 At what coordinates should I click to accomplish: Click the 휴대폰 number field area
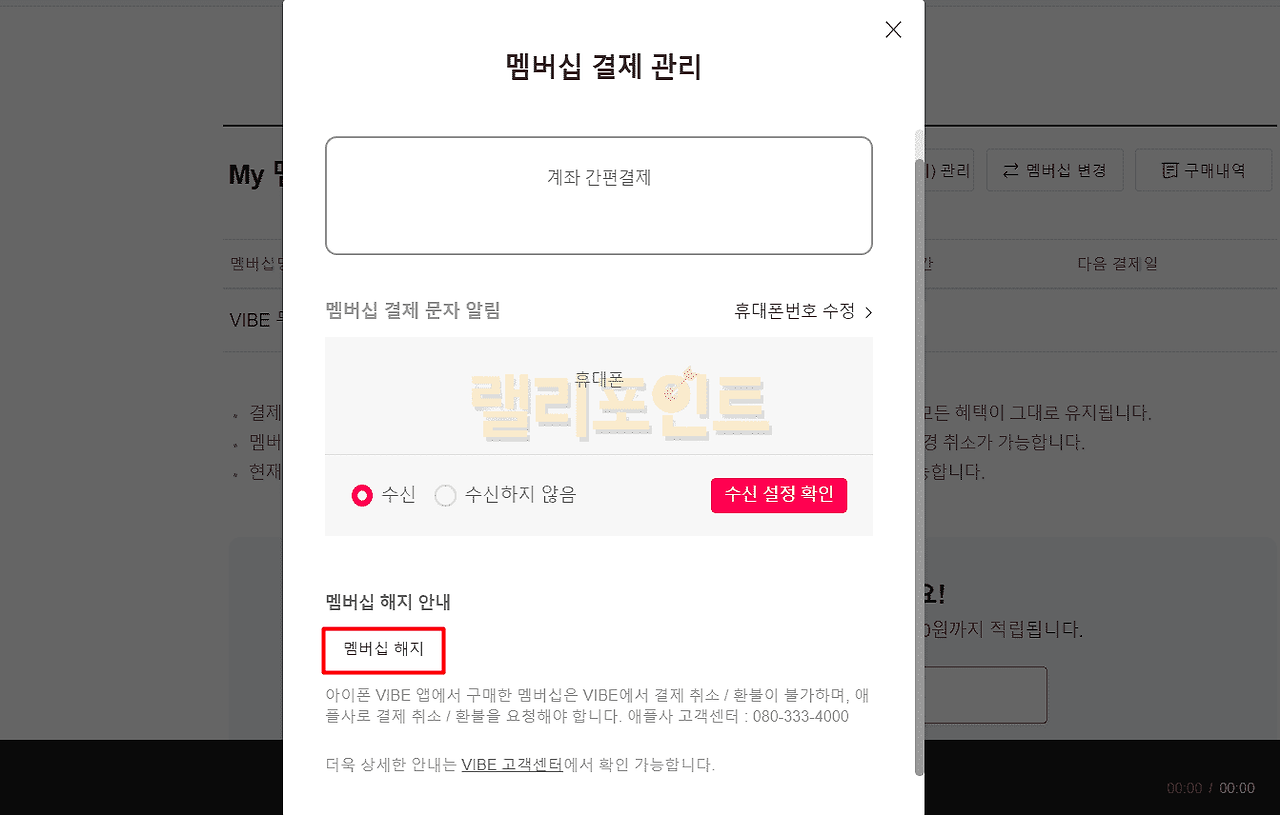point(599,395)
